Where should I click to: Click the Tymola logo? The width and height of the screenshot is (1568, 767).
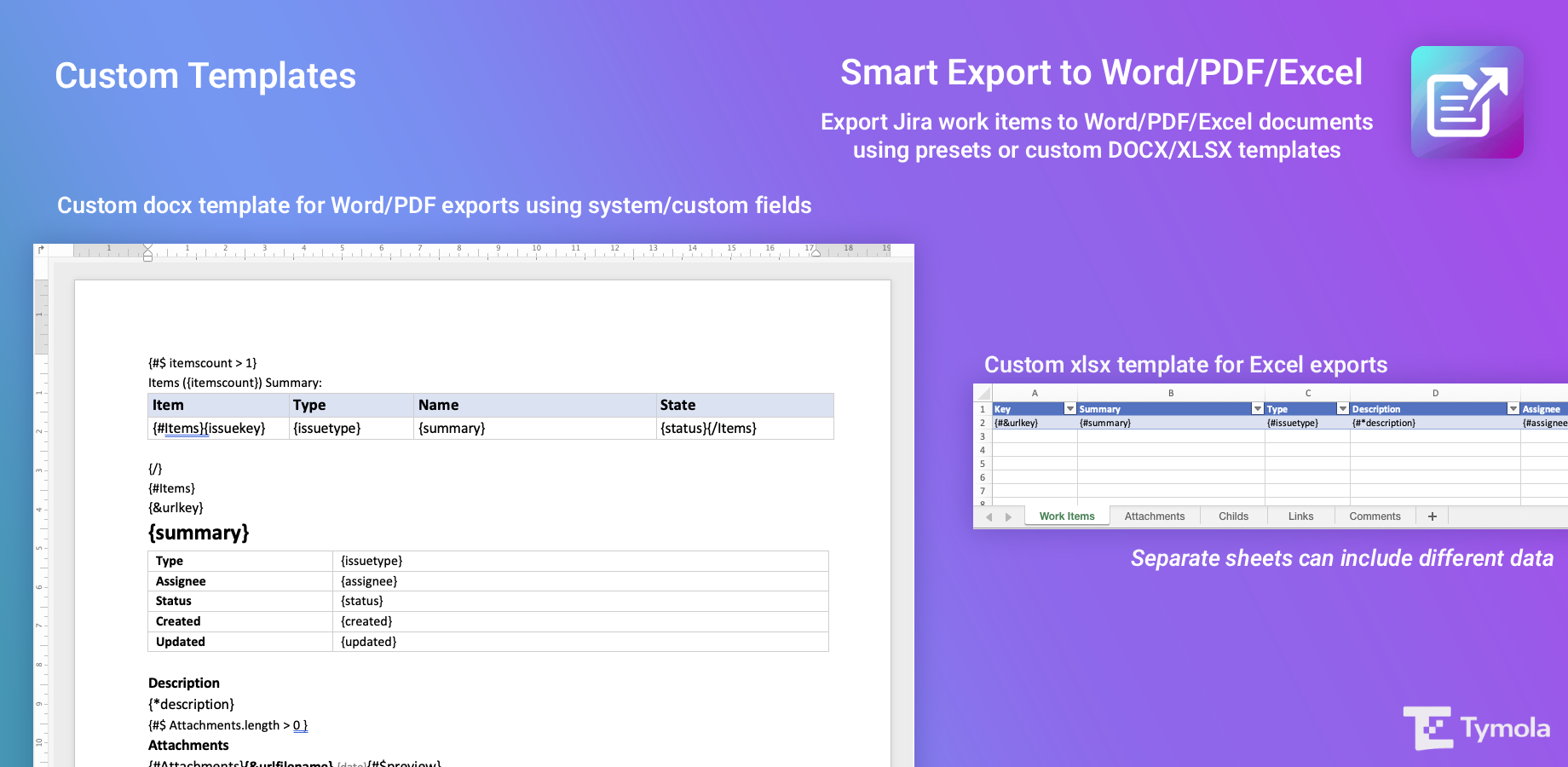[1477, 728]
